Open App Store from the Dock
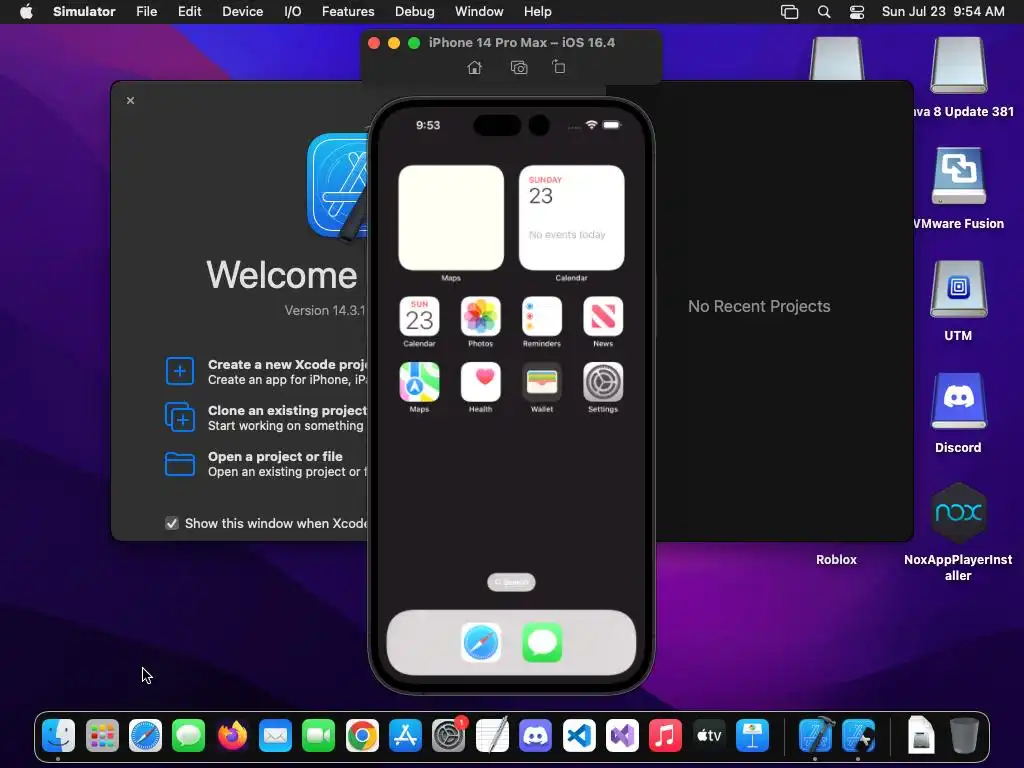1024x768 pixels. click(406, 736)
